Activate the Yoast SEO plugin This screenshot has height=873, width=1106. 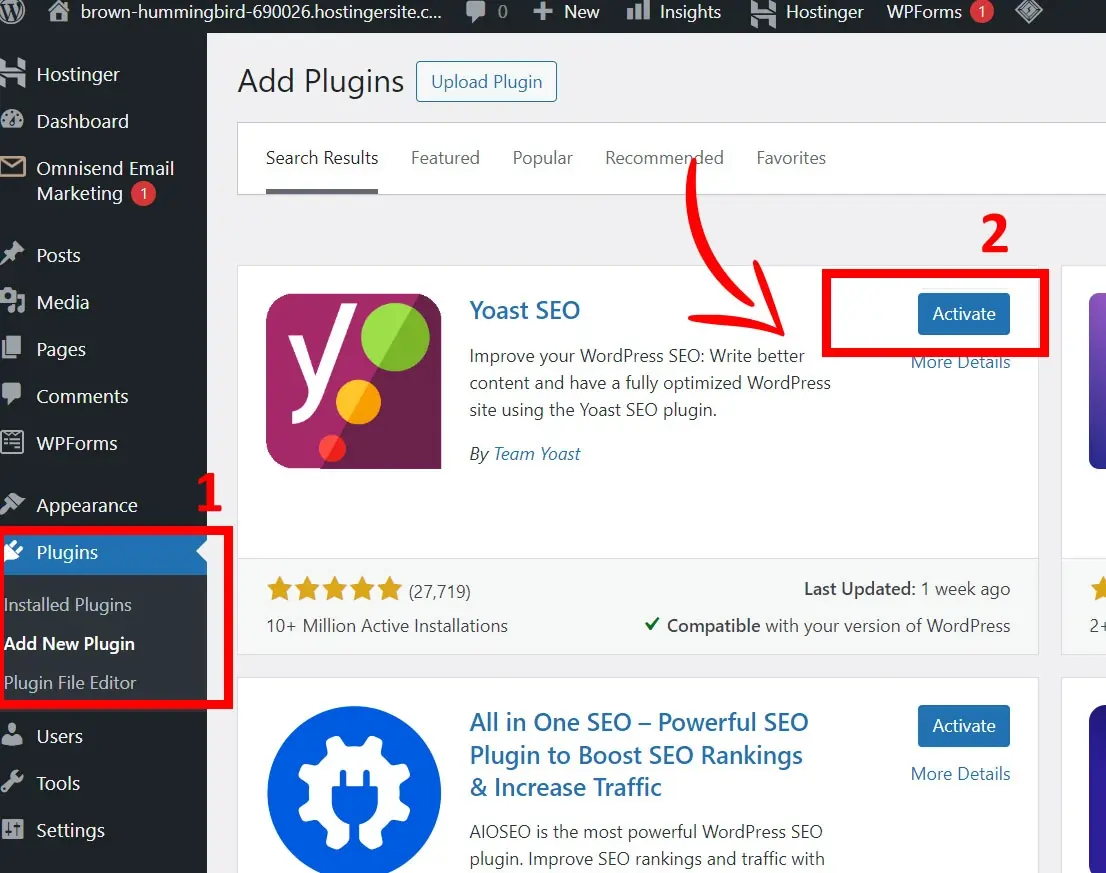coord(963,313)
